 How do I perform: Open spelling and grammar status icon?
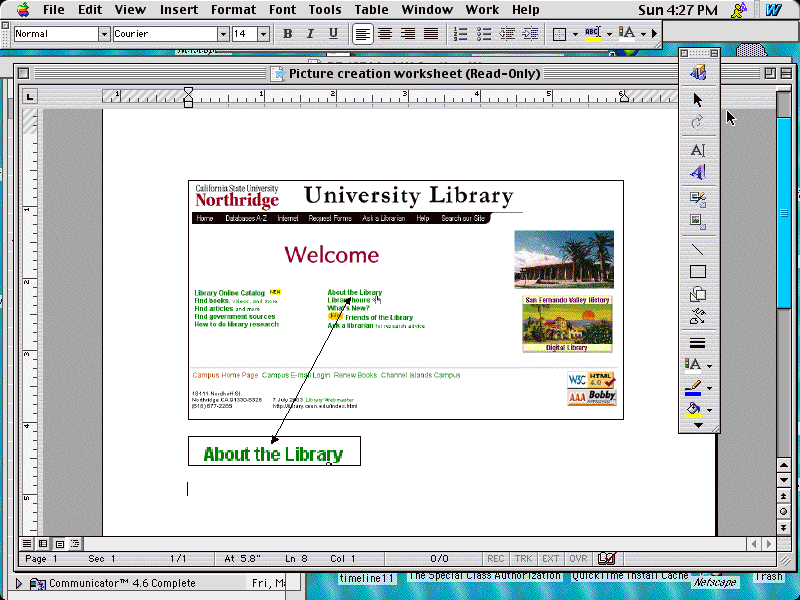pyautogui.click(x=606, y=559)
